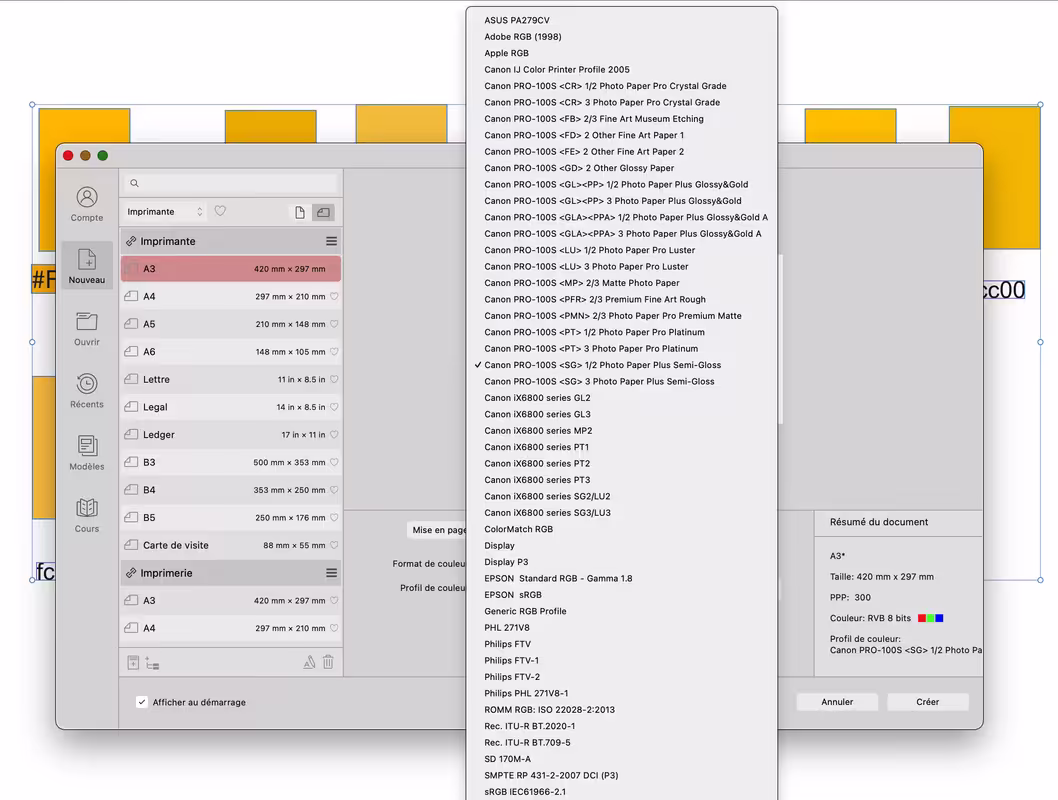1058x800 pixels.
Task: Favorite the Lettre preset heart
Action: pos(334,379)
